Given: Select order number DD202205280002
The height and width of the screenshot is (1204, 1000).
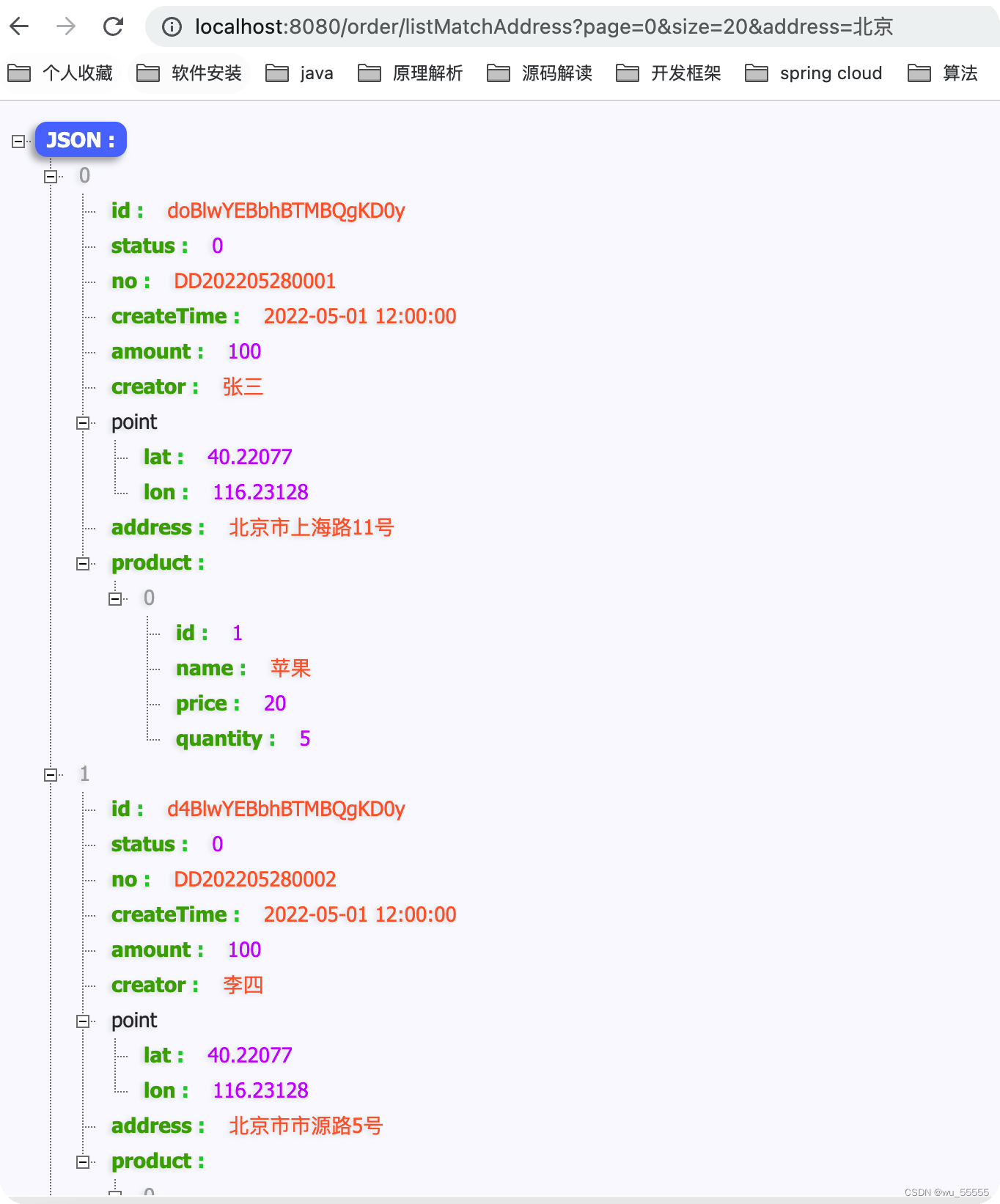Looking at the screenshot, I should point(254,880).
